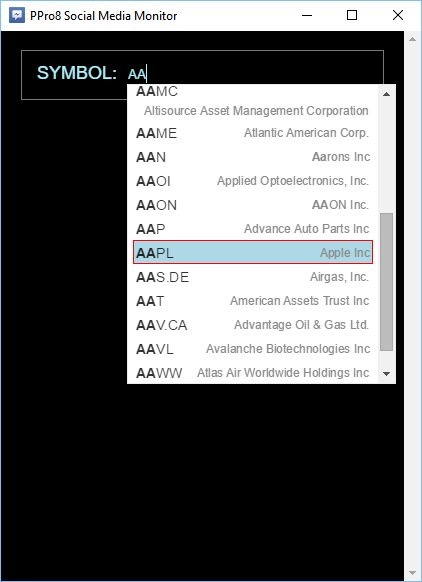Select AAN Aarons Inc symbol
The height and width of the screenshot is (582, 422).
point(253,157)
